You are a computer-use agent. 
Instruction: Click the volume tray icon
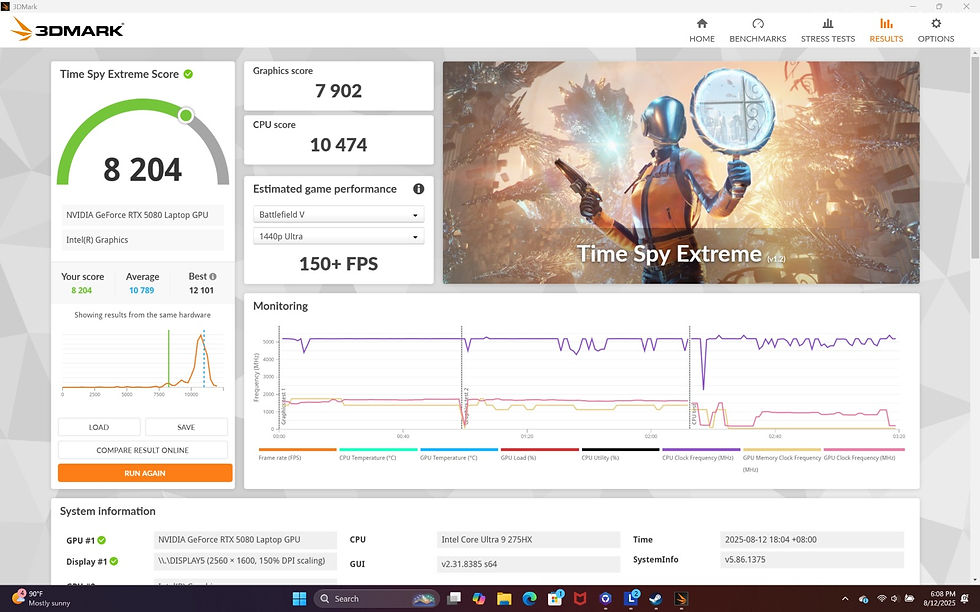pyautogui.click(x=894, y=599)
